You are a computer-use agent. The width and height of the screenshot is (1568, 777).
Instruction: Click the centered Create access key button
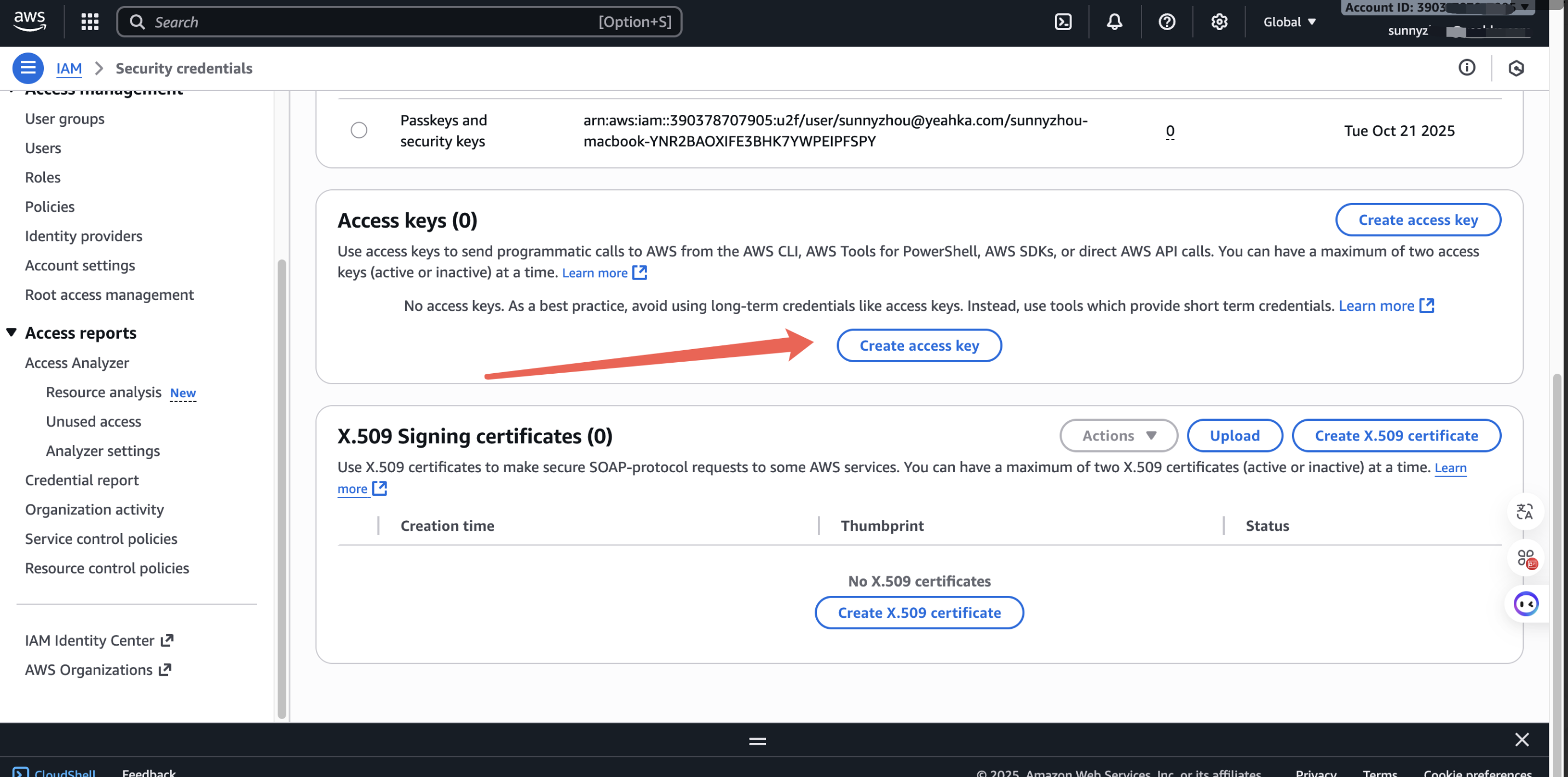point(919,346)
